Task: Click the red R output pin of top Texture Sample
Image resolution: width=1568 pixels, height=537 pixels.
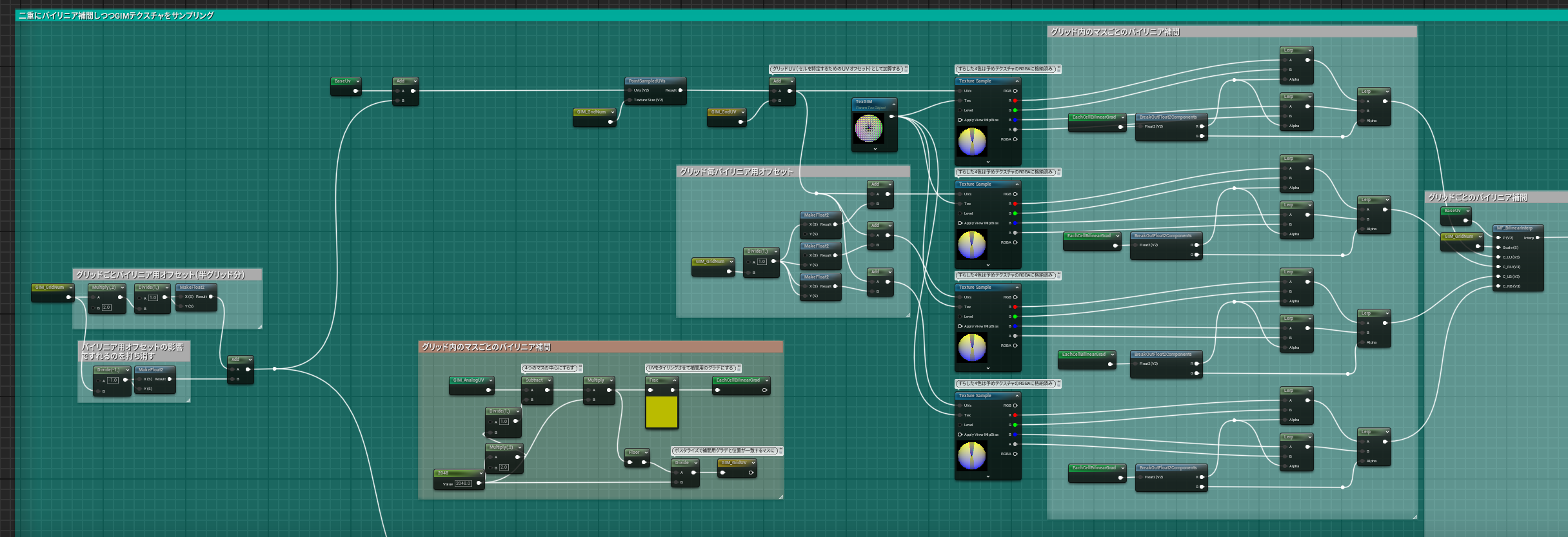Action: 1015,101
